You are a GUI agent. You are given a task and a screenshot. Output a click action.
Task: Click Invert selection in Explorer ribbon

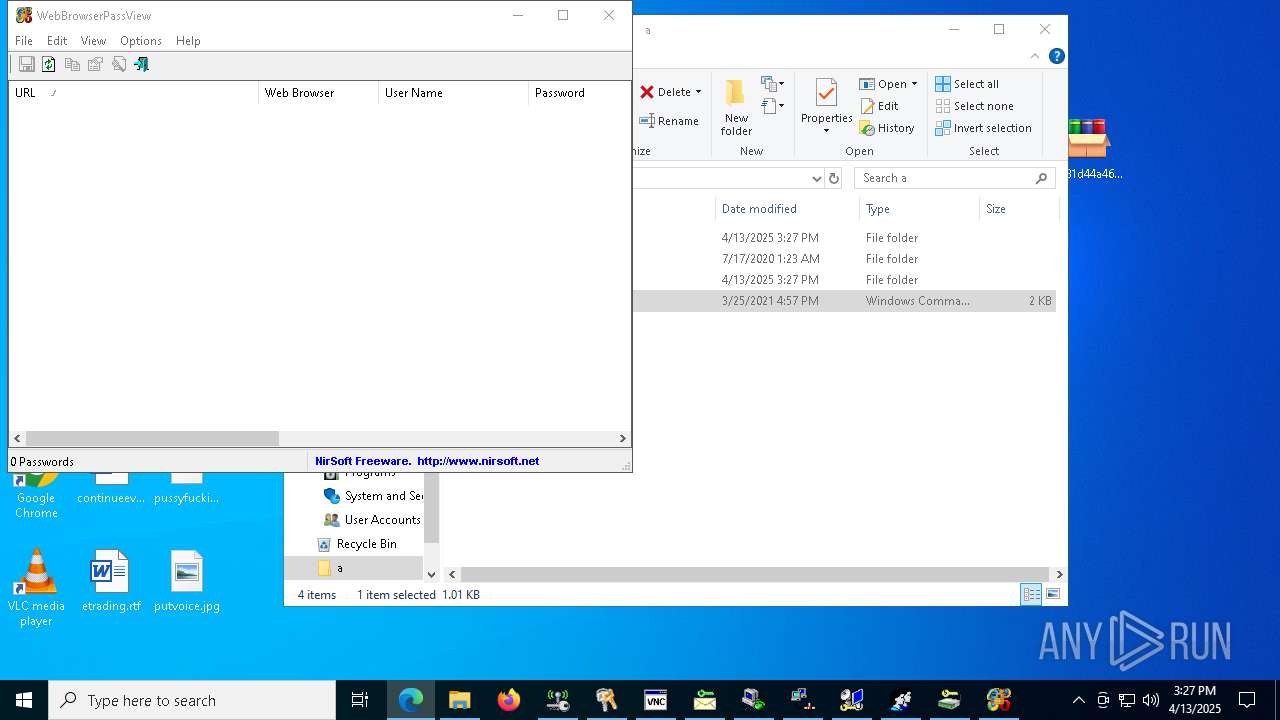(983, 128)
